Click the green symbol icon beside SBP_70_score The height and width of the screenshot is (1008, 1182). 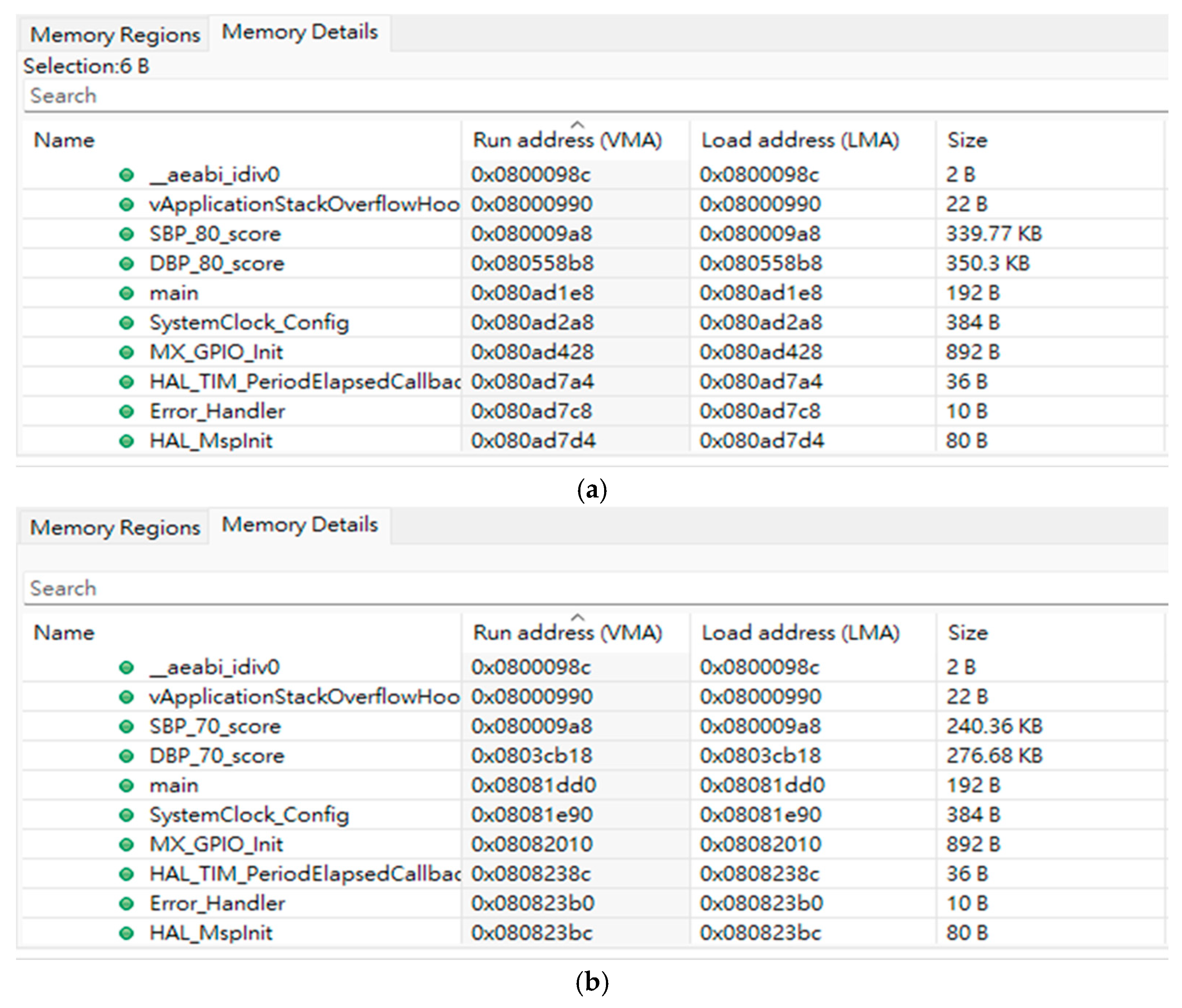[127, 726]
